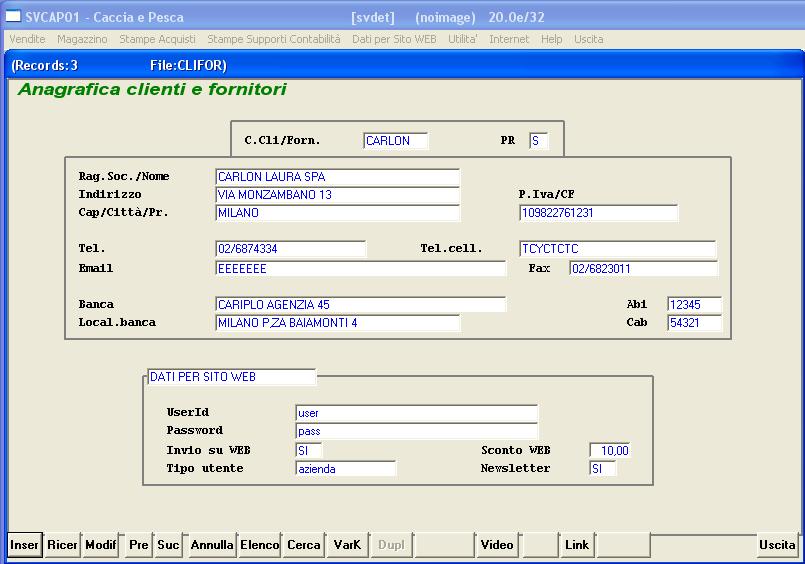
Task: Click the Inser button
Action: click(24, 545)
